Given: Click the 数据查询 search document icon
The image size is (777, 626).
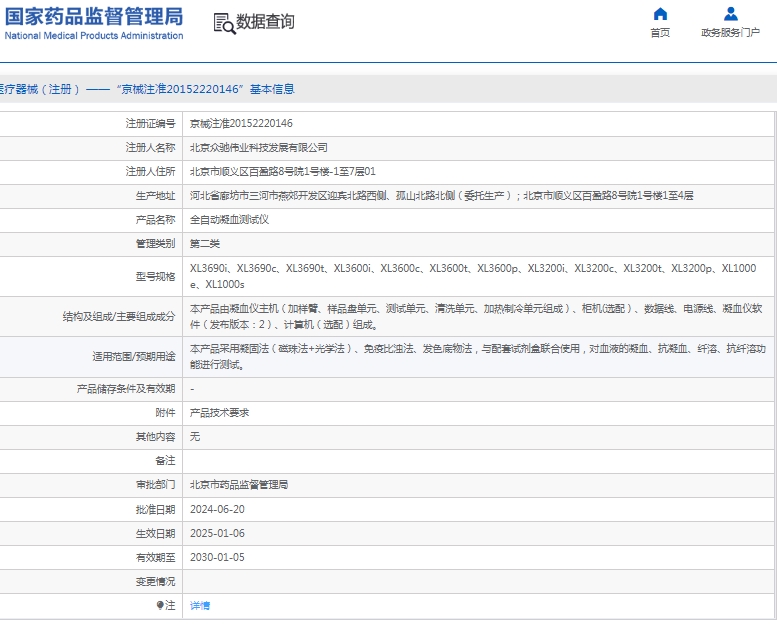Looking at the screenshot, I should [x=223, y=22].
